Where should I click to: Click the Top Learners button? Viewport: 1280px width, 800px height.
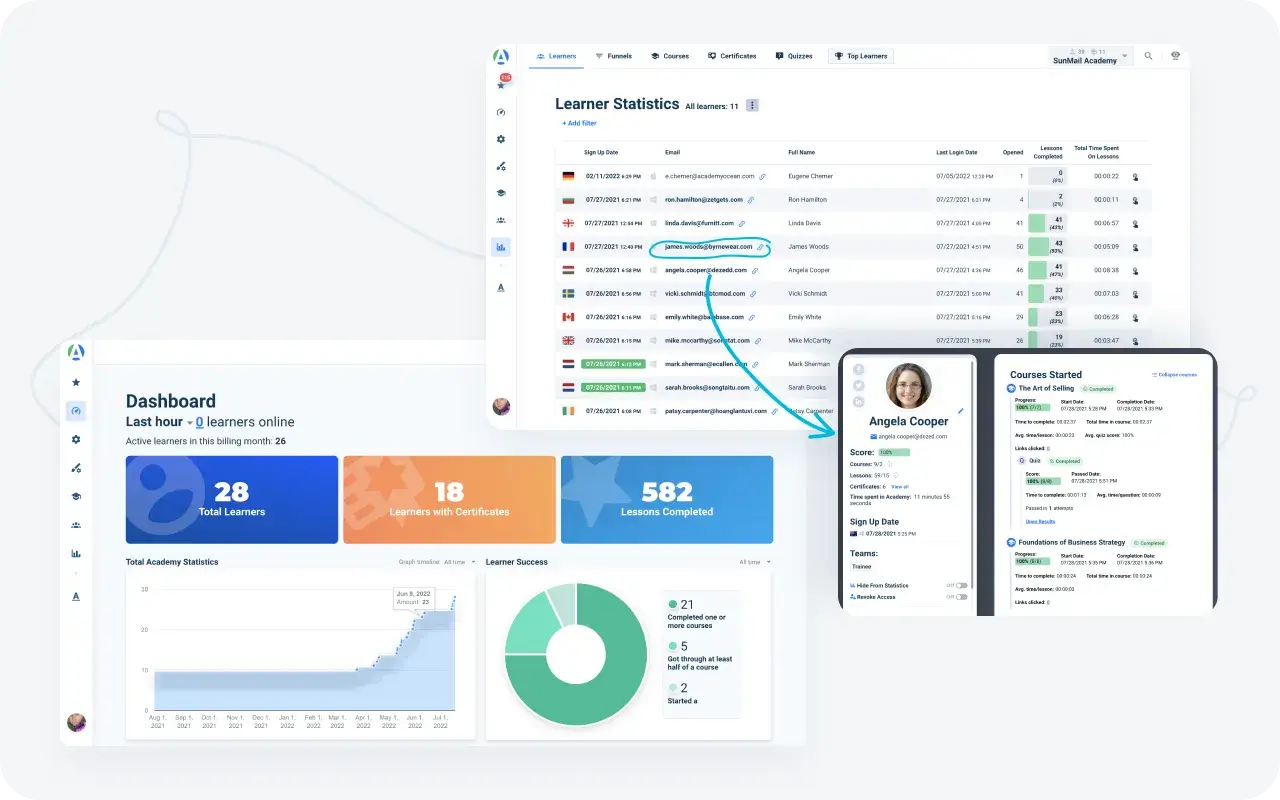[860, 56]
